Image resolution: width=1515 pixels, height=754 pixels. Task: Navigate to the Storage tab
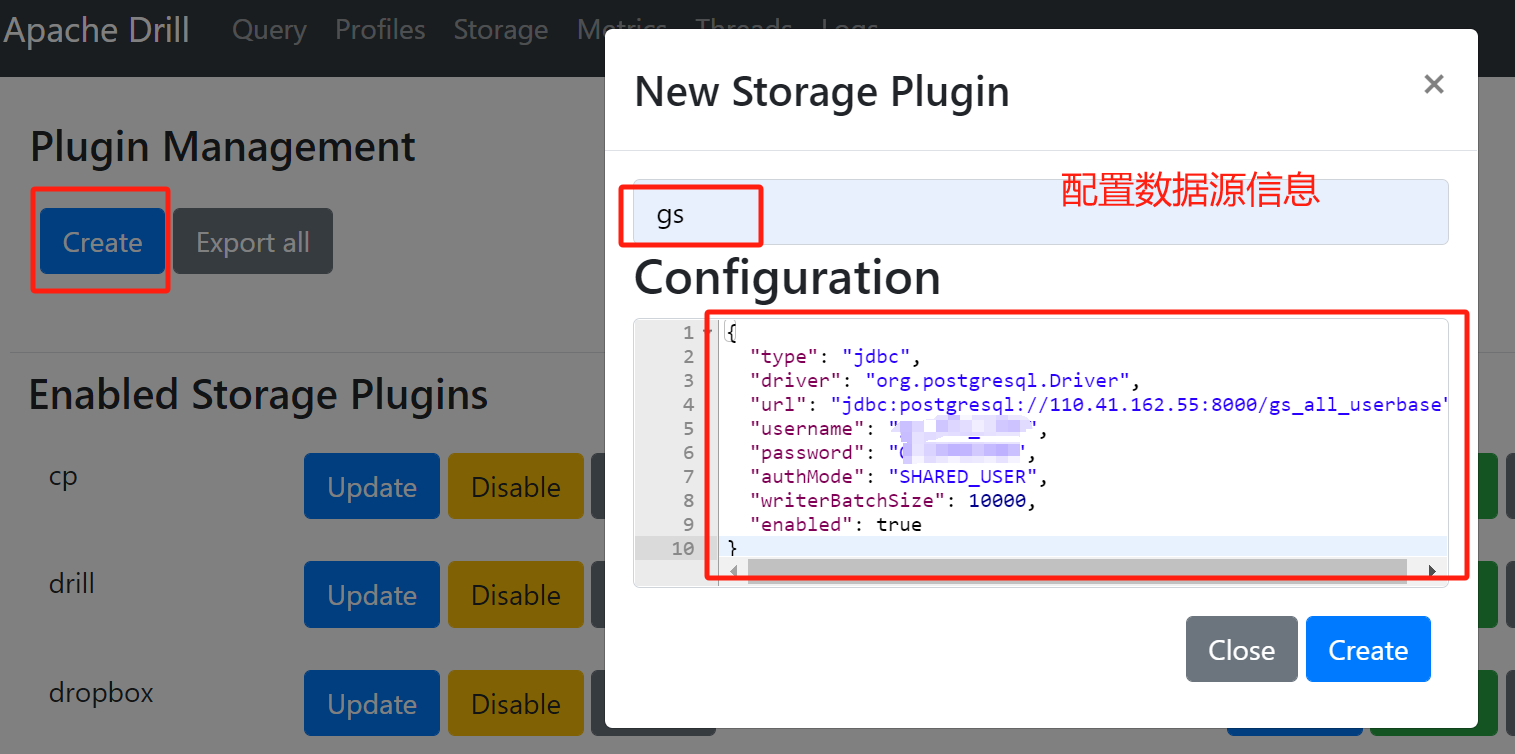click(500, 29)
